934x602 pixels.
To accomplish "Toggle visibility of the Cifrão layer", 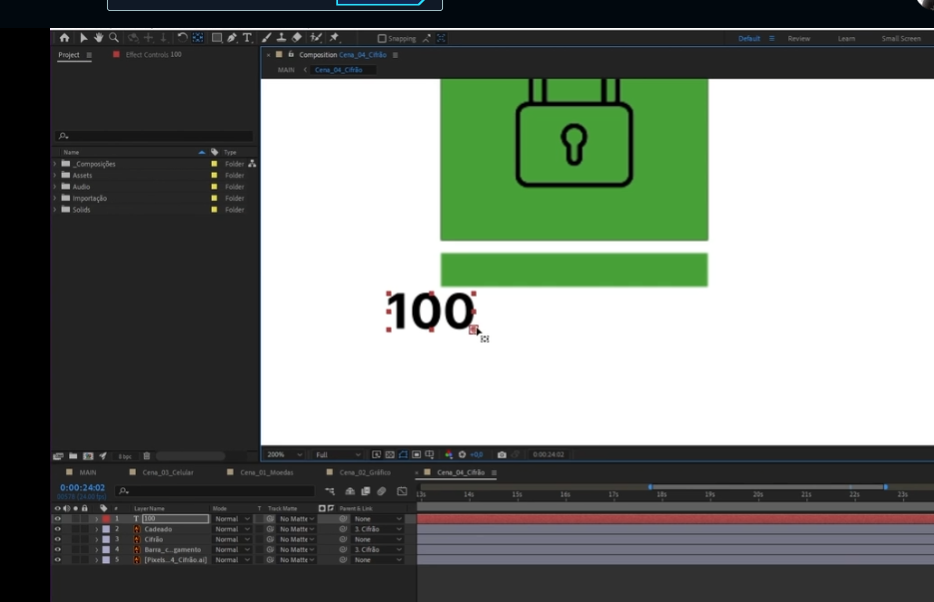I will [x=57, y=539].
